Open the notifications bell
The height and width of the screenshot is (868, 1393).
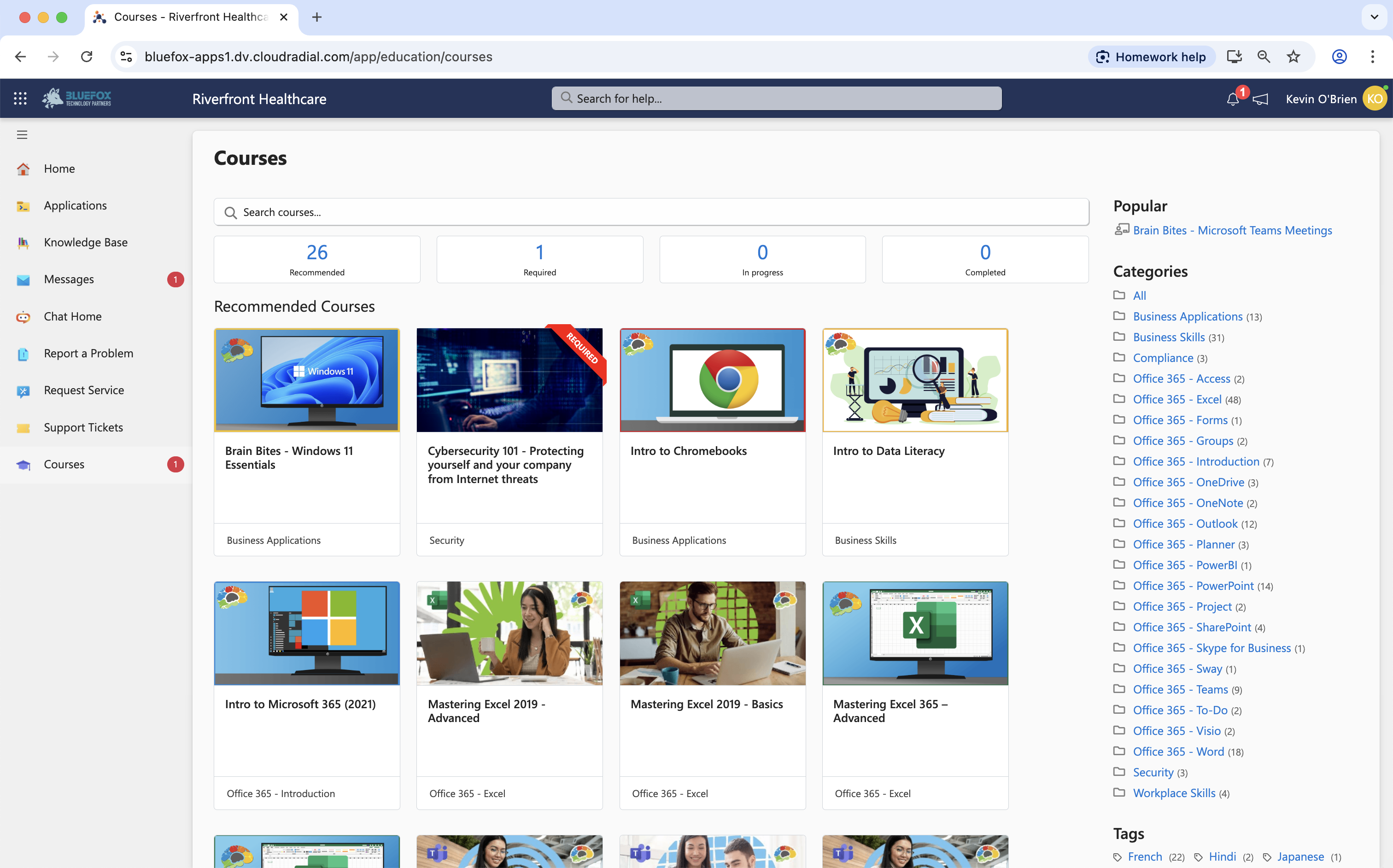point(1232,99)
